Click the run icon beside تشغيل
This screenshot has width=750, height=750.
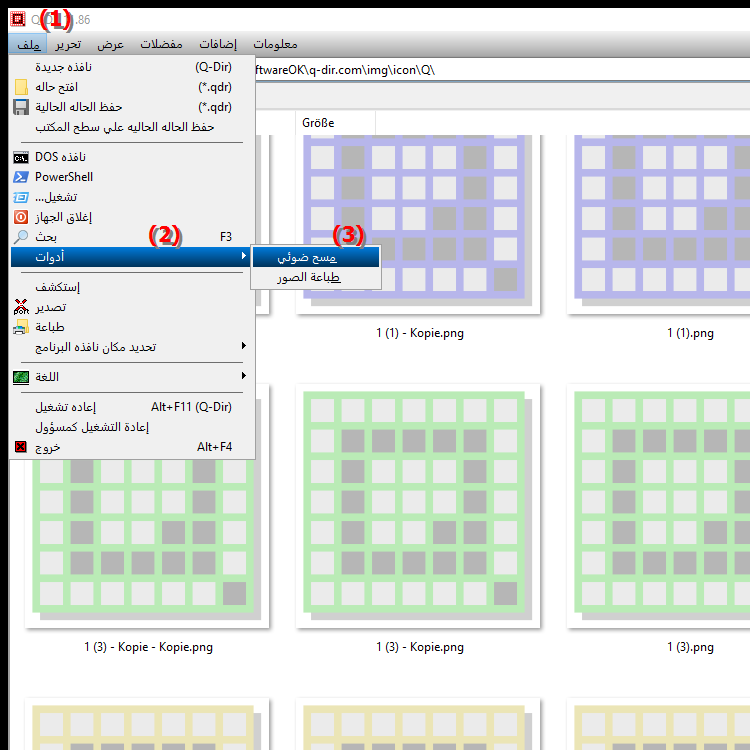[21, 197]
